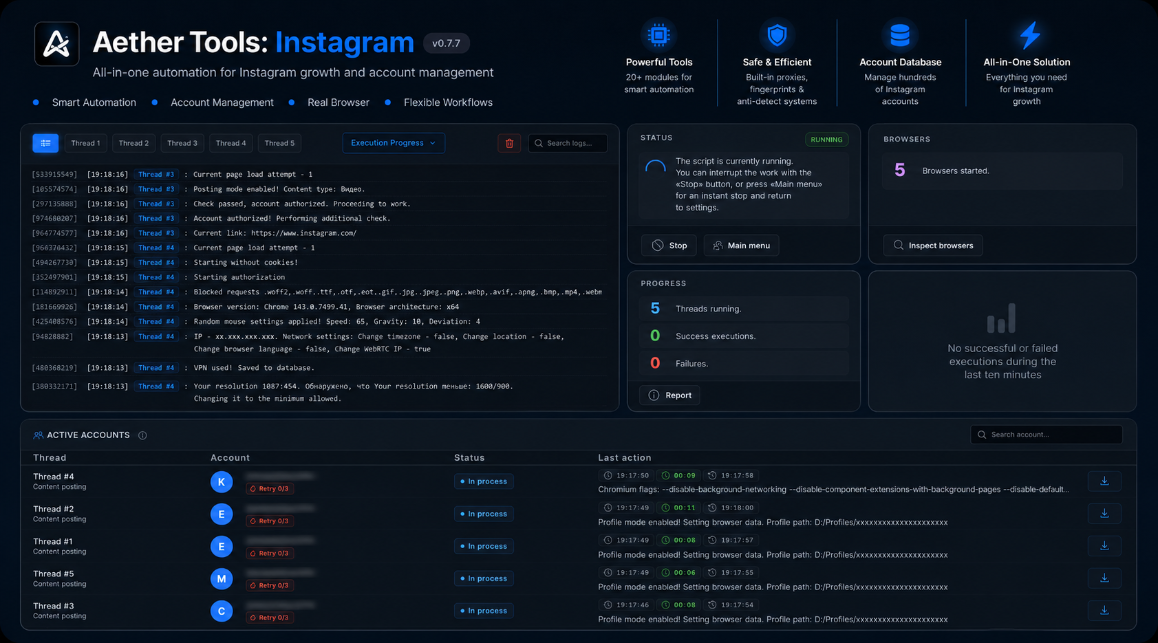1158x643 pixels.
Task: Click In process status of Thread #4
Action: (x=484, y=481)
